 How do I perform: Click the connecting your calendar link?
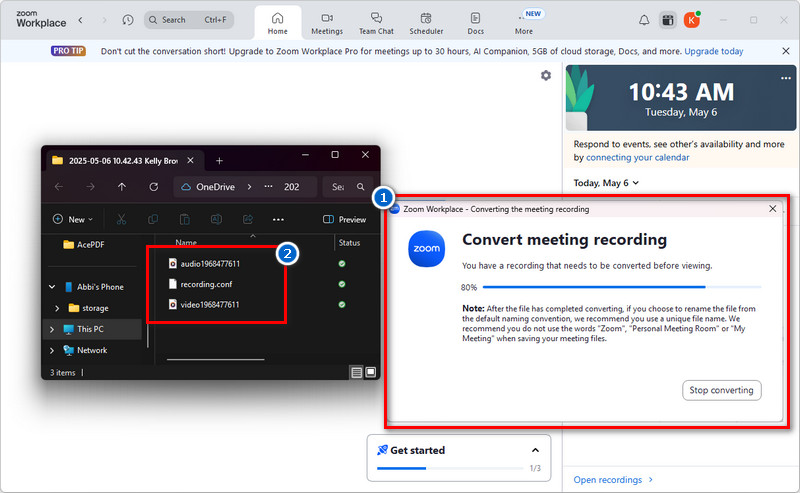point(637,157)
